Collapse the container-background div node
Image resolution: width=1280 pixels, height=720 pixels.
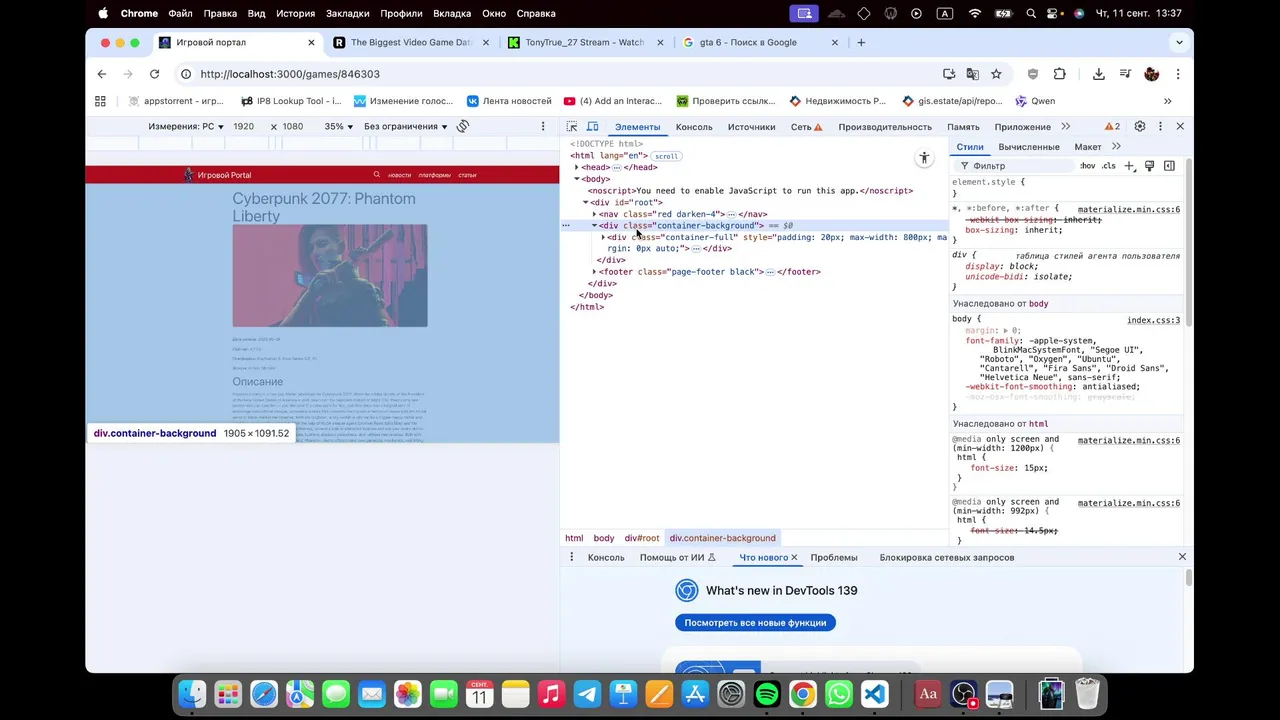tap(595, 226)
